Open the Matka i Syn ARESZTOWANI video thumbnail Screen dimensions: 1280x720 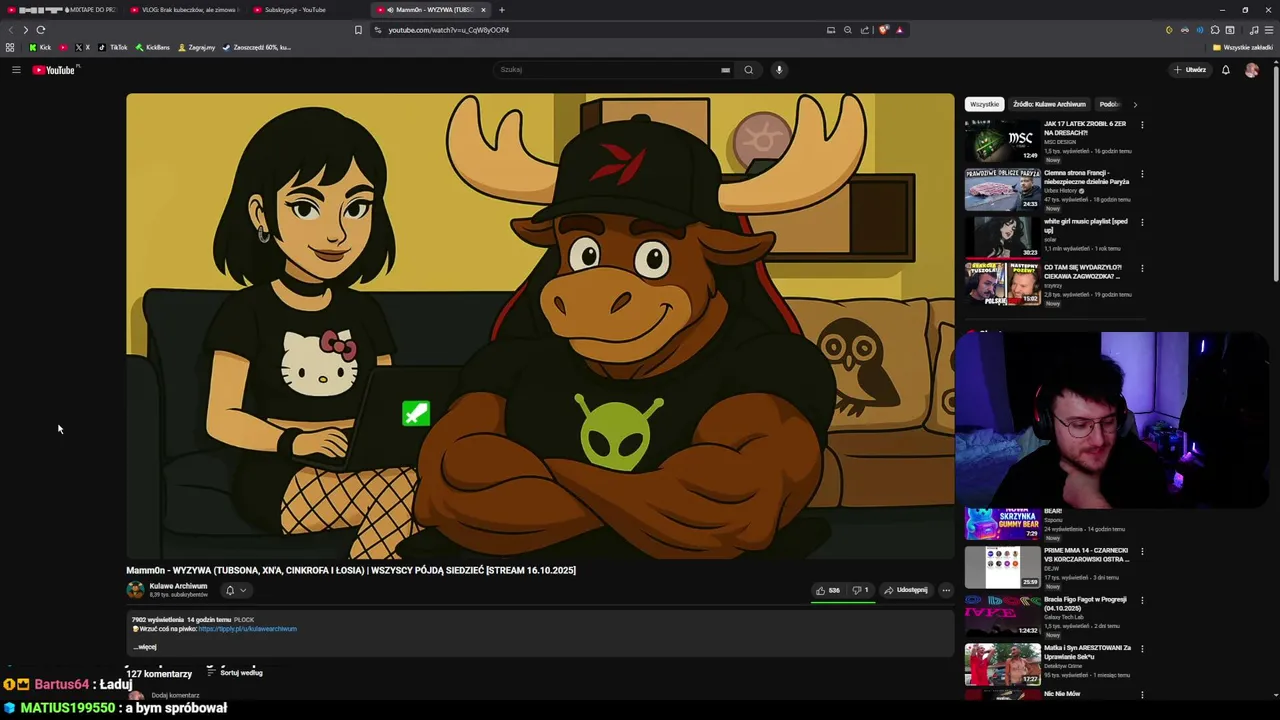(1002, 665)
